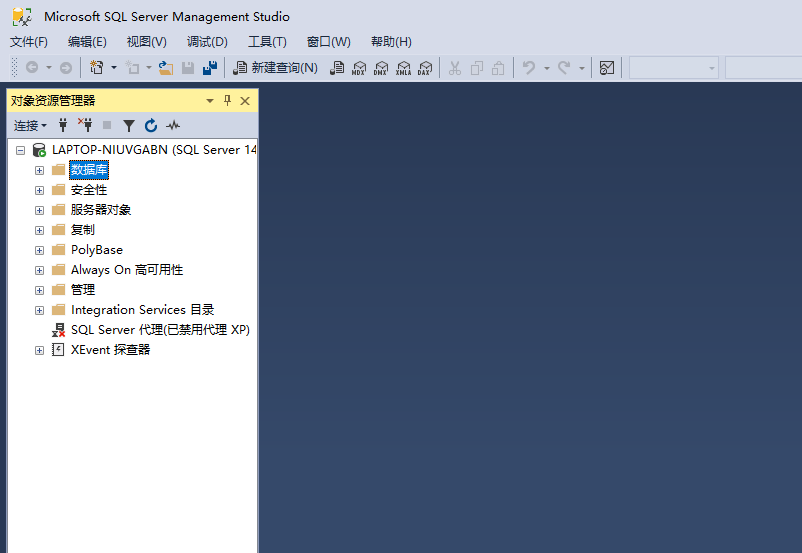Image resolution: width=802 pixels, height=553 pixels.
Task: Select the XEvent 探查器 tree item
Action: tap(110, 350)
